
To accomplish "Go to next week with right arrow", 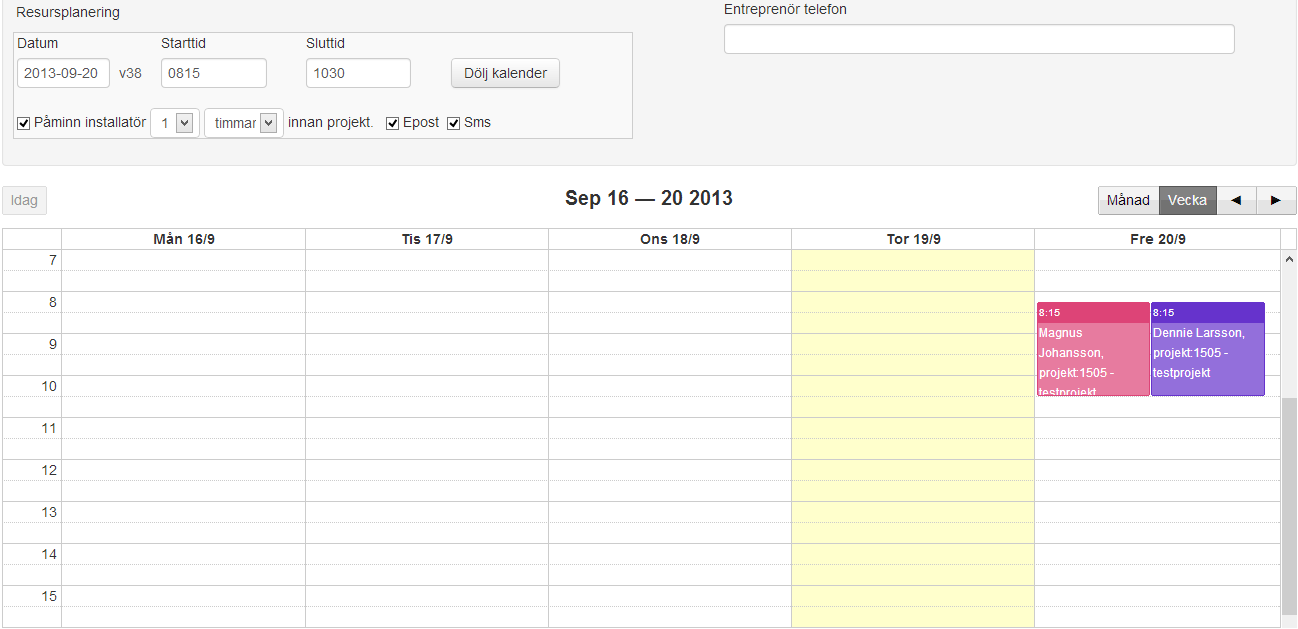I will click(x=1276, y=200).
